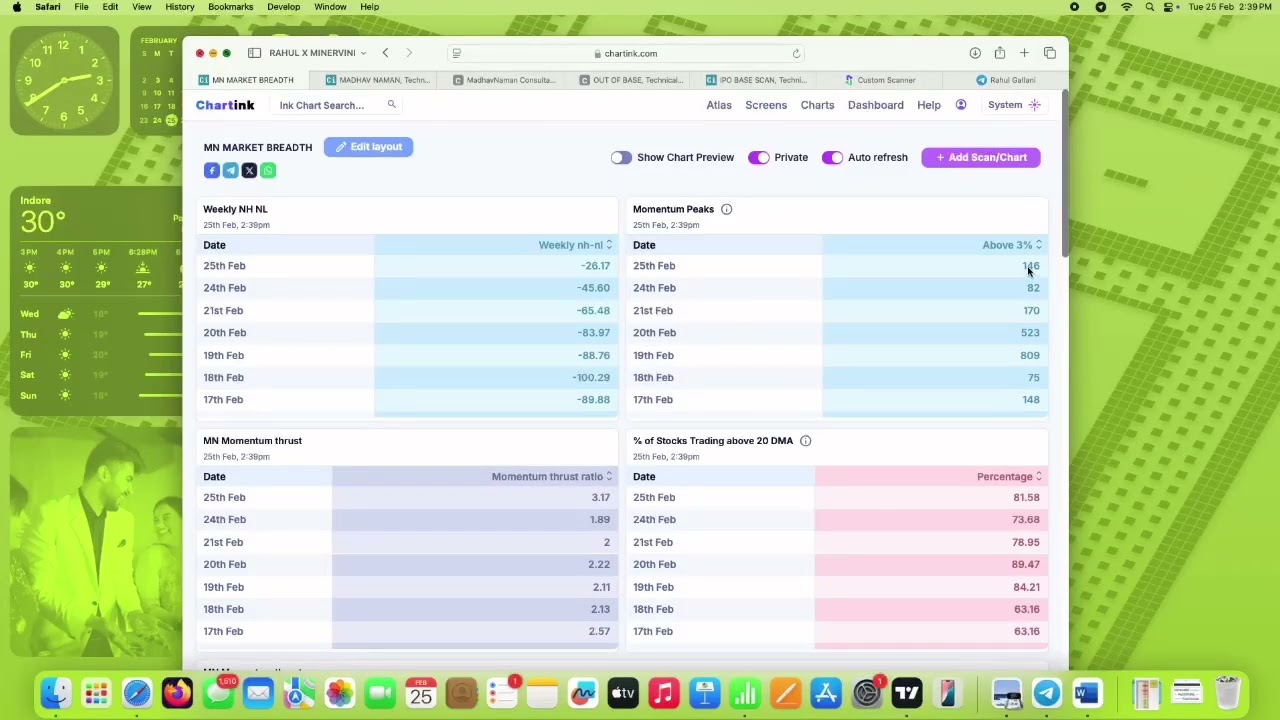Open Numbers app in the Dock

[x=745, y=692]
